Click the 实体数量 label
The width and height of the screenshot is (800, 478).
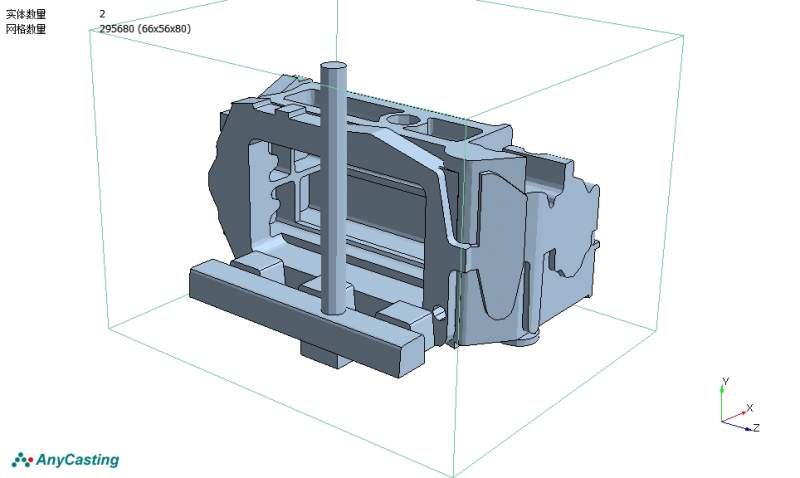coord(26,14)
